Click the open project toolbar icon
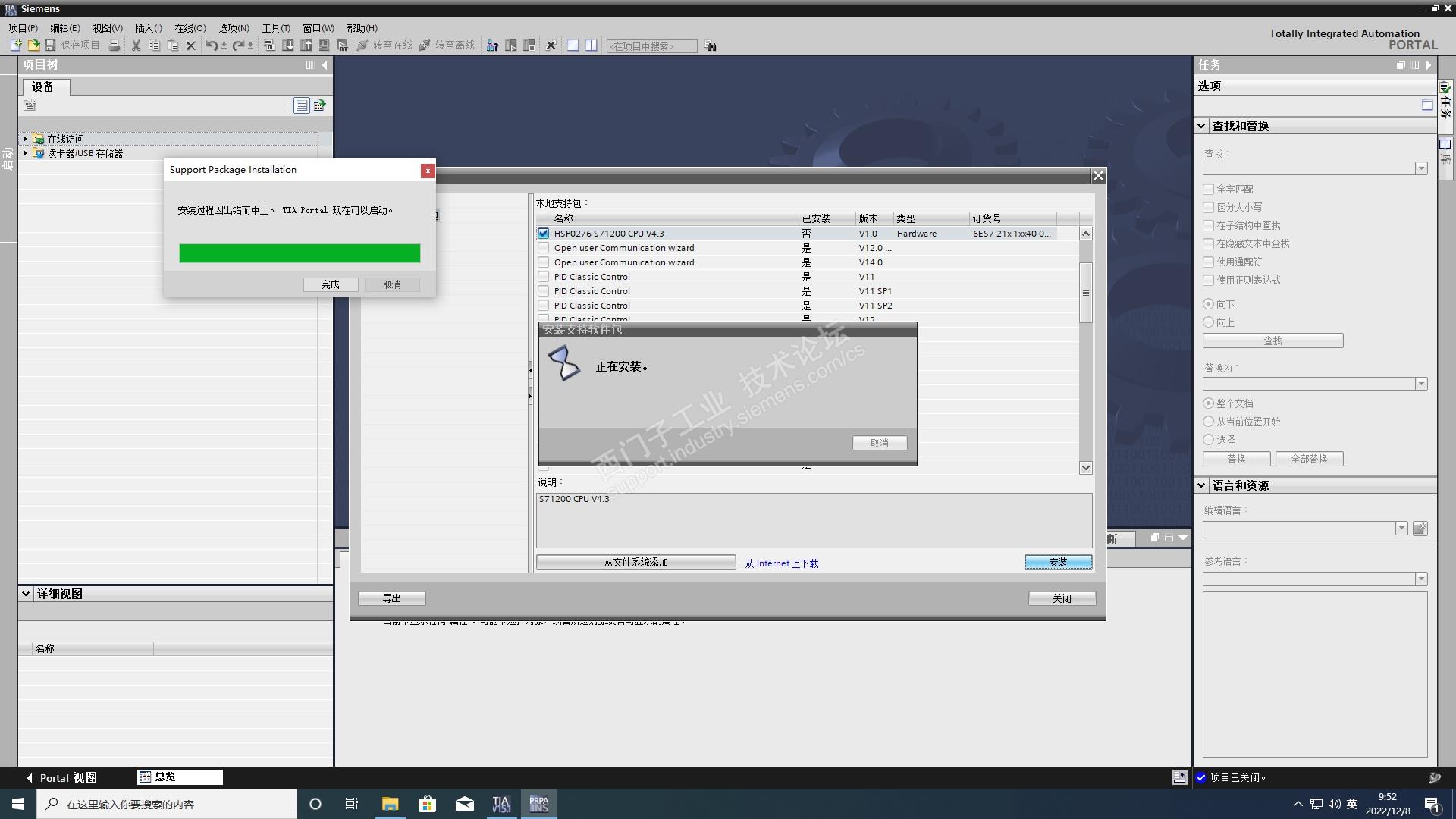1456x819 pixels. 33,45
